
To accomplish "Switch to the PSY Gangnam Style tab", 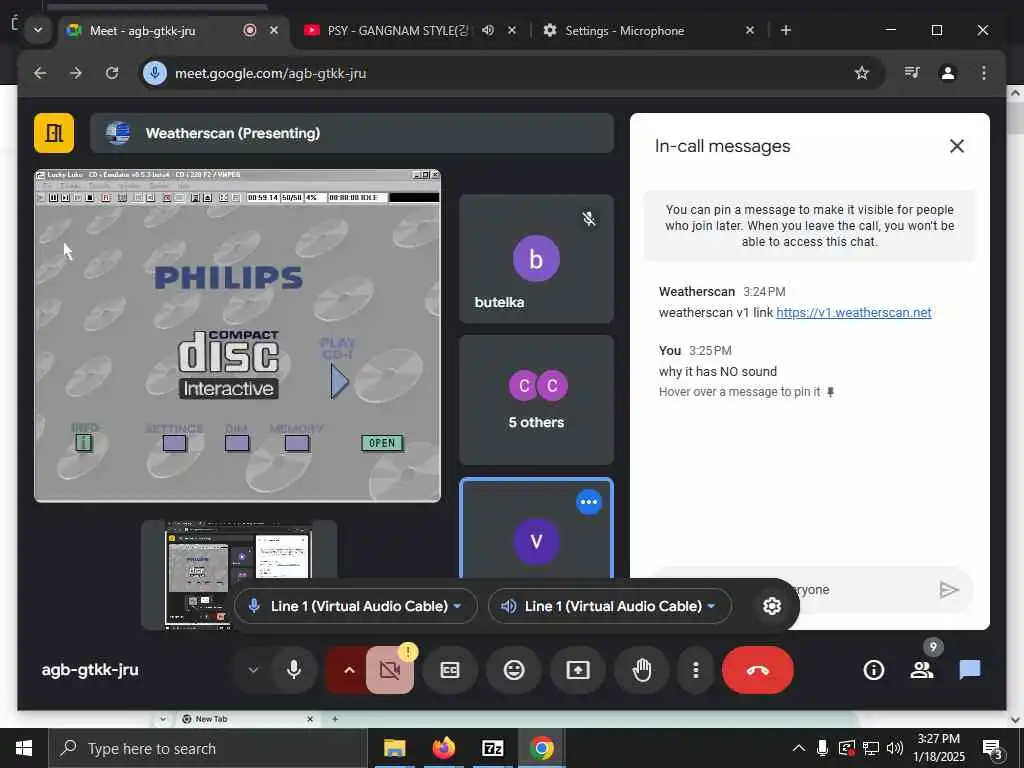I will pyautogui.click(x=398, y=30).
